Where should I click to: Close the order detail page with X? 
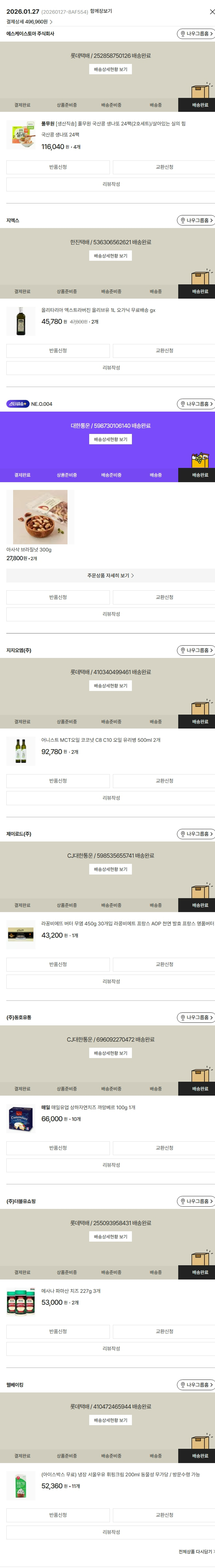(x=211, y=11)
